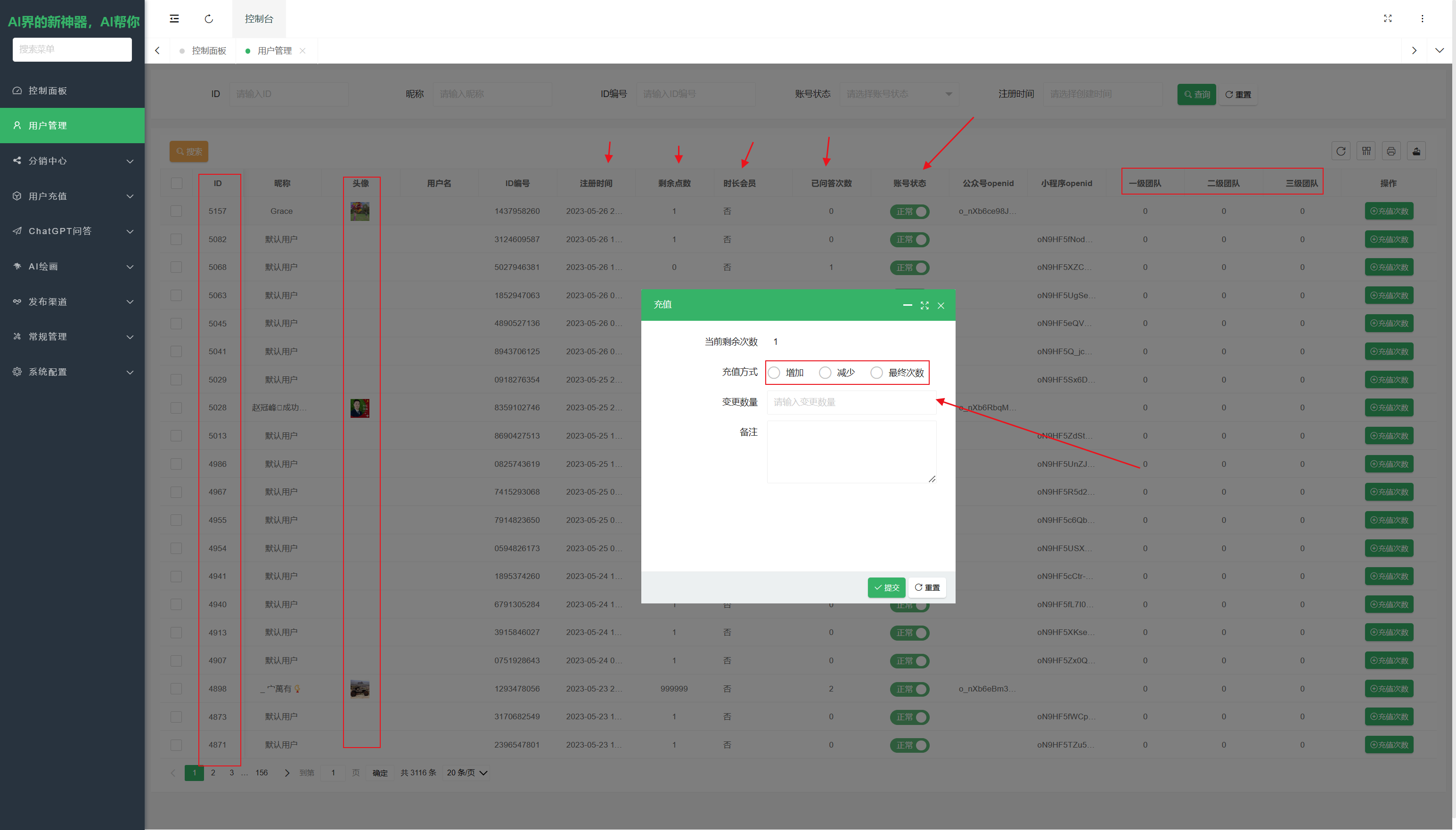Open 用户管理 in the sidebar
This screenshot has width=1456, height=830.
[73, 125]
